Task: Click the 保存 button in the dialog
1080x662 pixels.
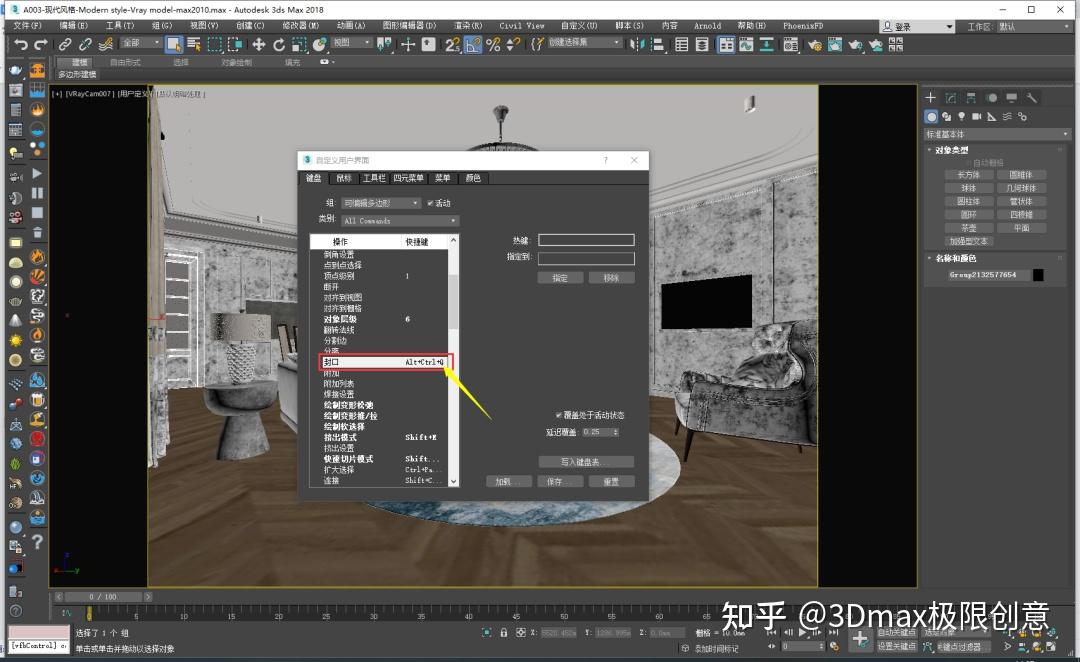Action: pyautogui.click(x=560, y=481)
